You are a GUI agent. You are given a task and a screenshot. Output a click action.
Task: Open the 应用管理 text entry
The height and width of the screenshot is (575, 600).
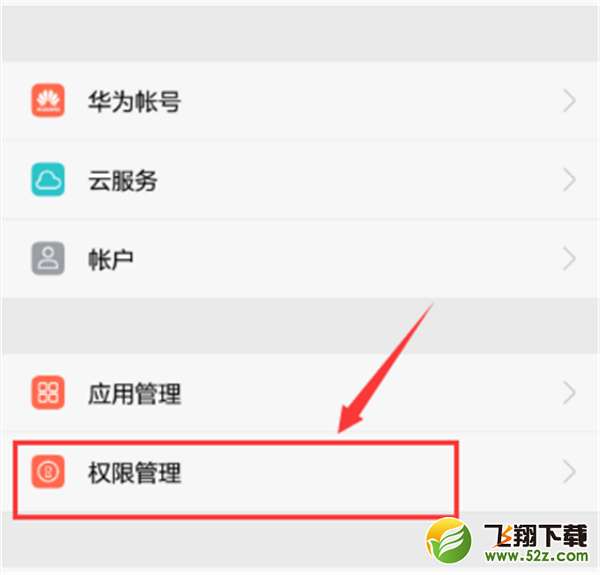(134, 393)
